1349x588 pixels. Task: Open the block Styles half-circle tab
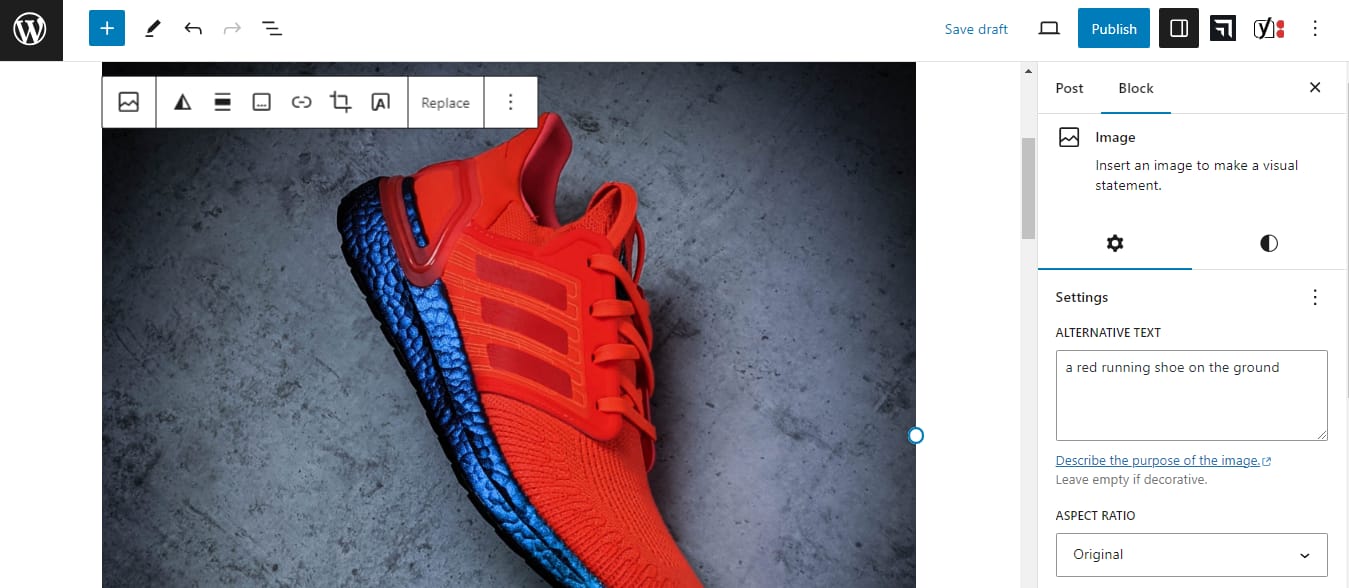pos(1269,243)
